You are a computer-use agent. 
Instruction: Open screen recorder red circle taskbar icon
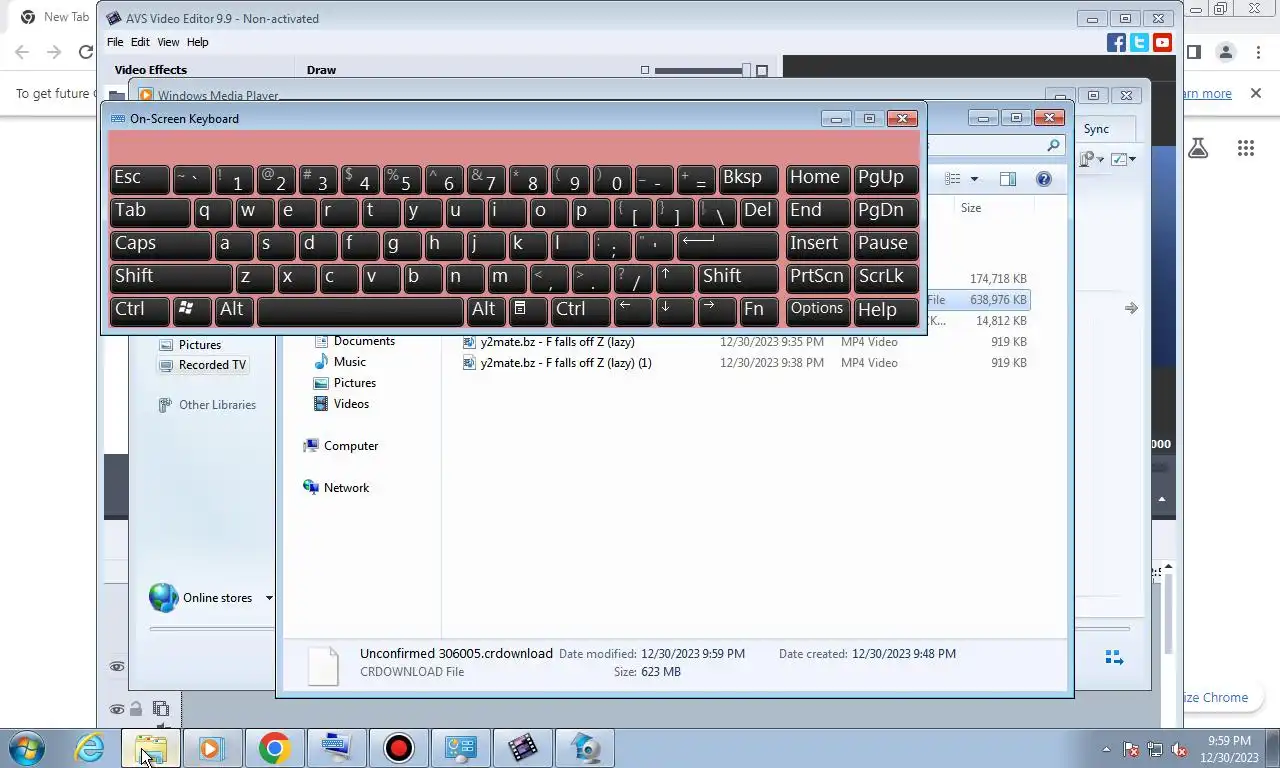398,748
